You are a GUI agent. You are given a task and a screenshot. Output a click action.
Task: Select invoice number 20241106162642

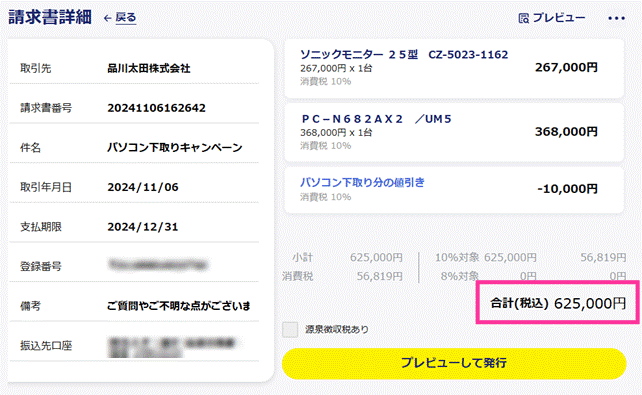[156, 108]
